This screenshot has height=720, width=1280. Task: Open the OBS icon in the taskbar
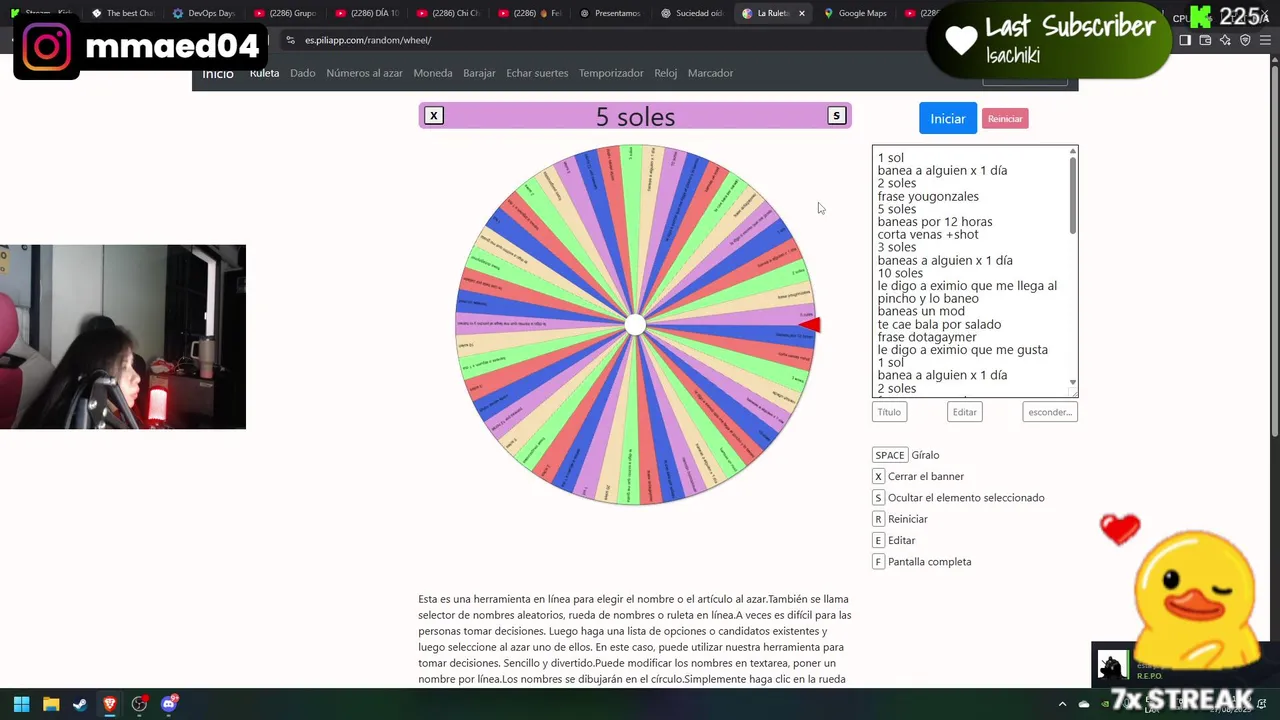(x=139, y=704)
